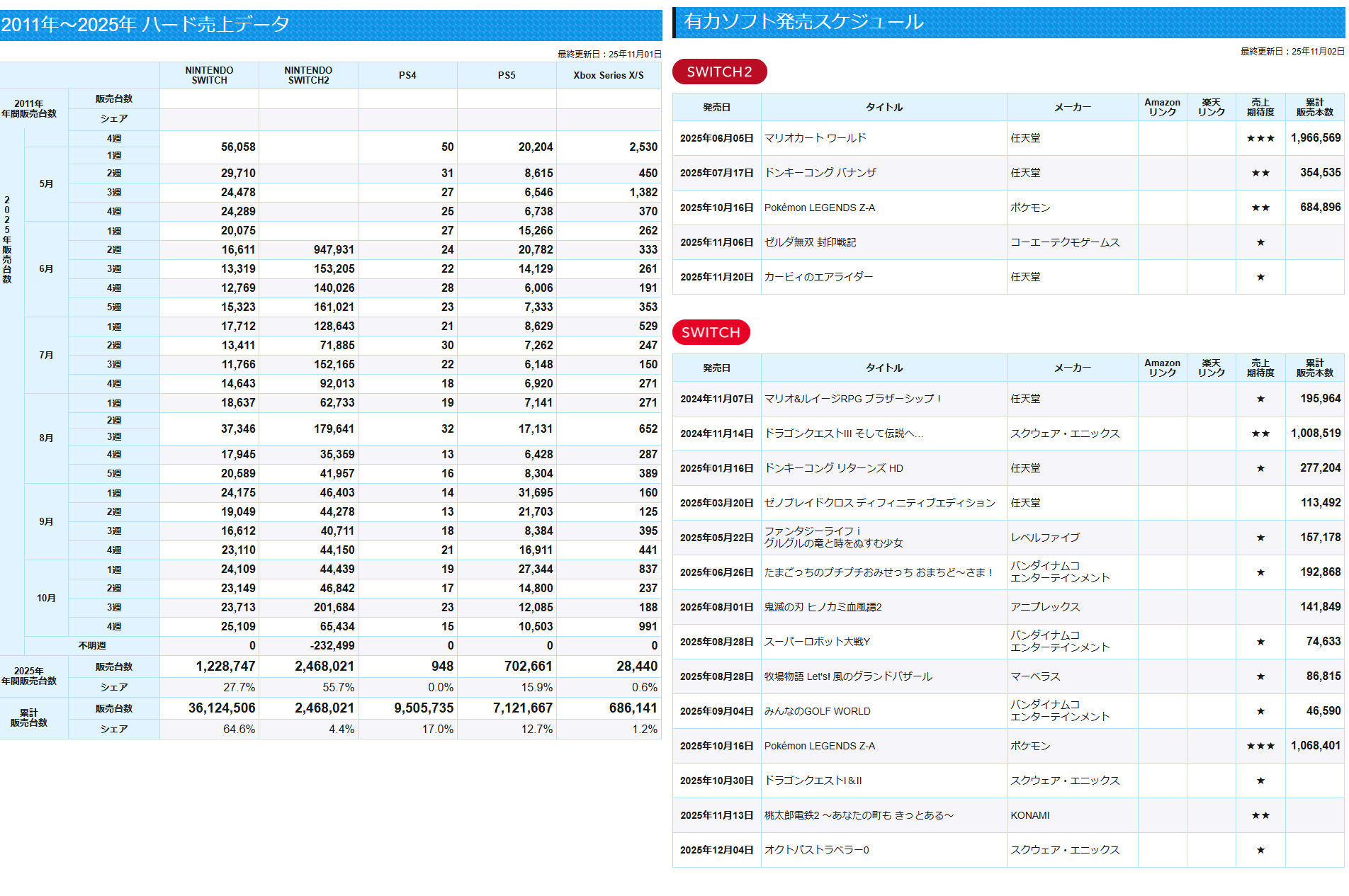This screenshot has width=1349, height=896.
Task: Click the two-star rating for ドンキーコング バナンザ
Action: coord(1260,173)
